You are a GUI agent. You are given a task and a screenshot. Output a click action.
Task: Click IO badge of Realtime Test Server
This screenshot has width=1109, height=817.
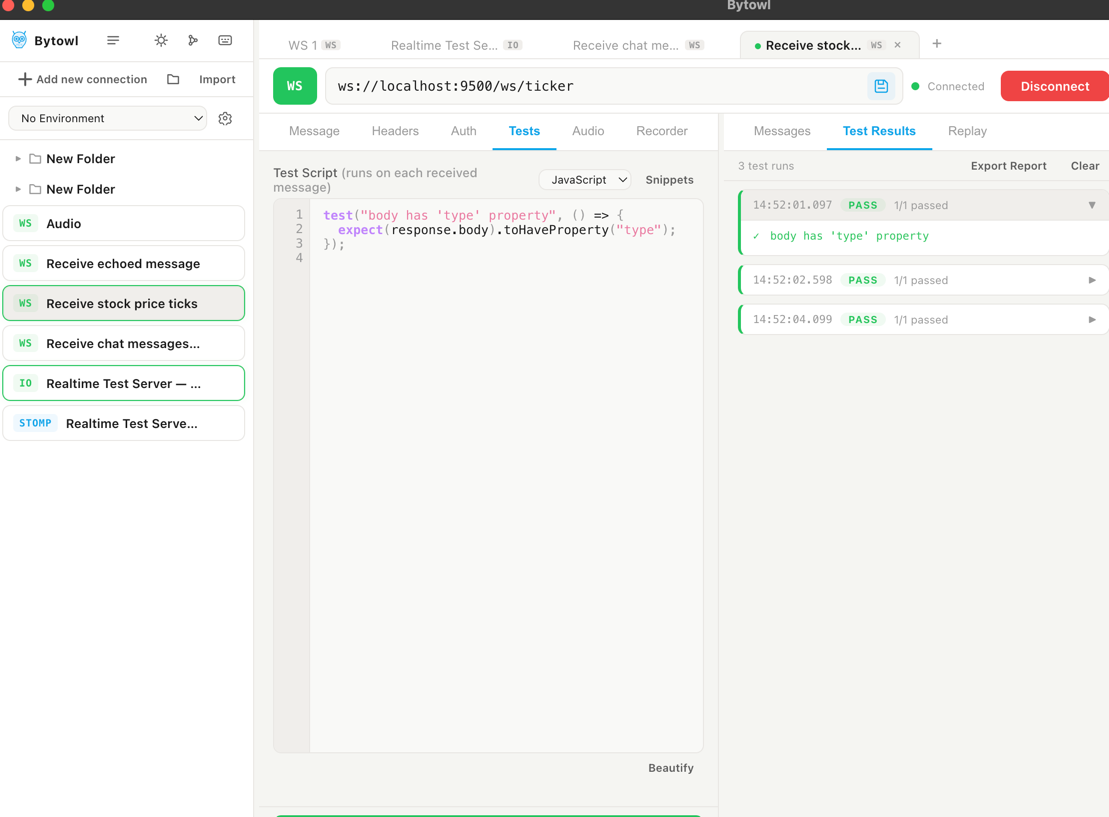tap(25, 383)
